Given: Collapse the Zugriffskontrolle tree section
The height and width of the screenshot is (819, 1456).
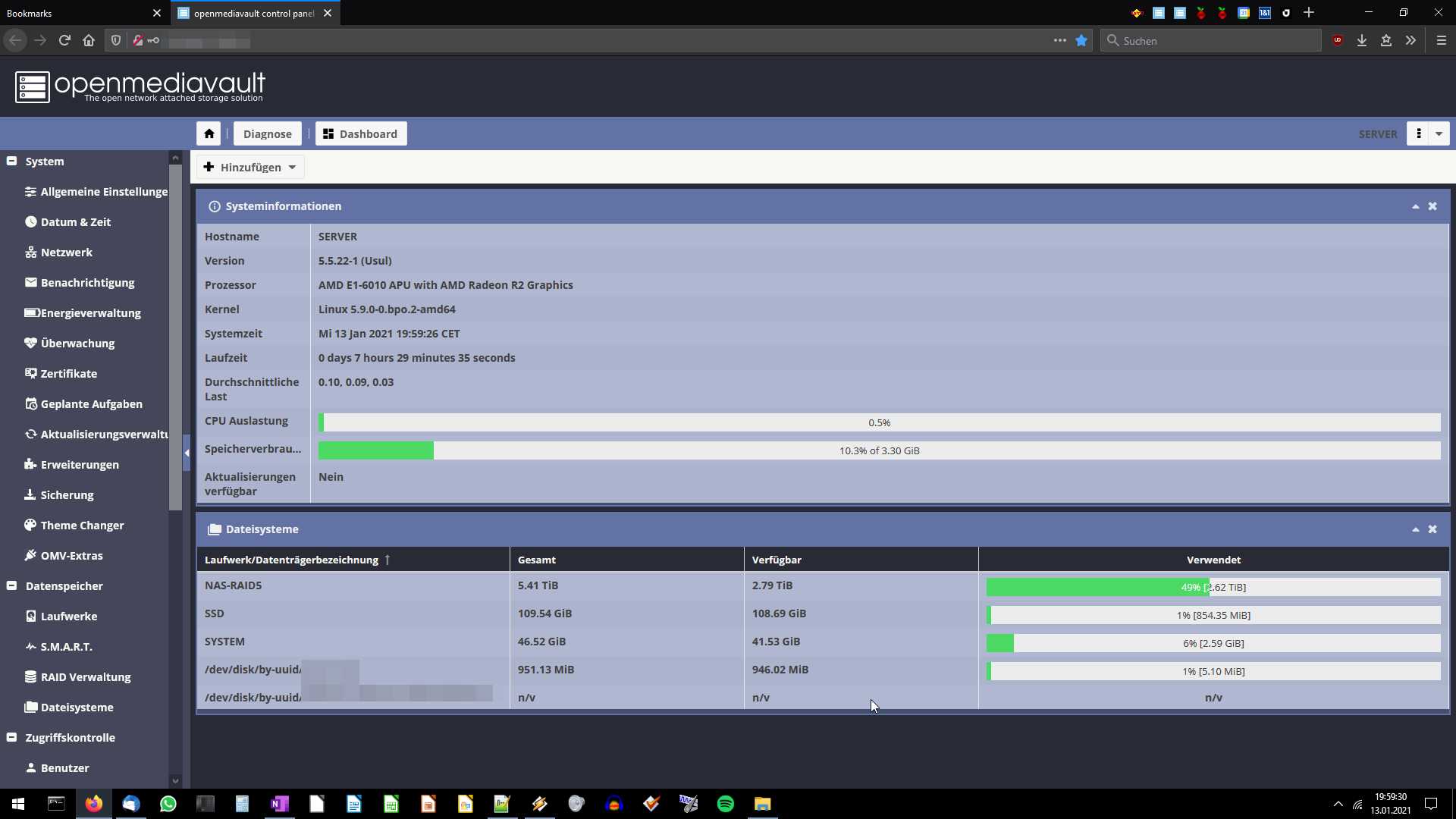Looking at the screenshot, I should tap(12, 737).
